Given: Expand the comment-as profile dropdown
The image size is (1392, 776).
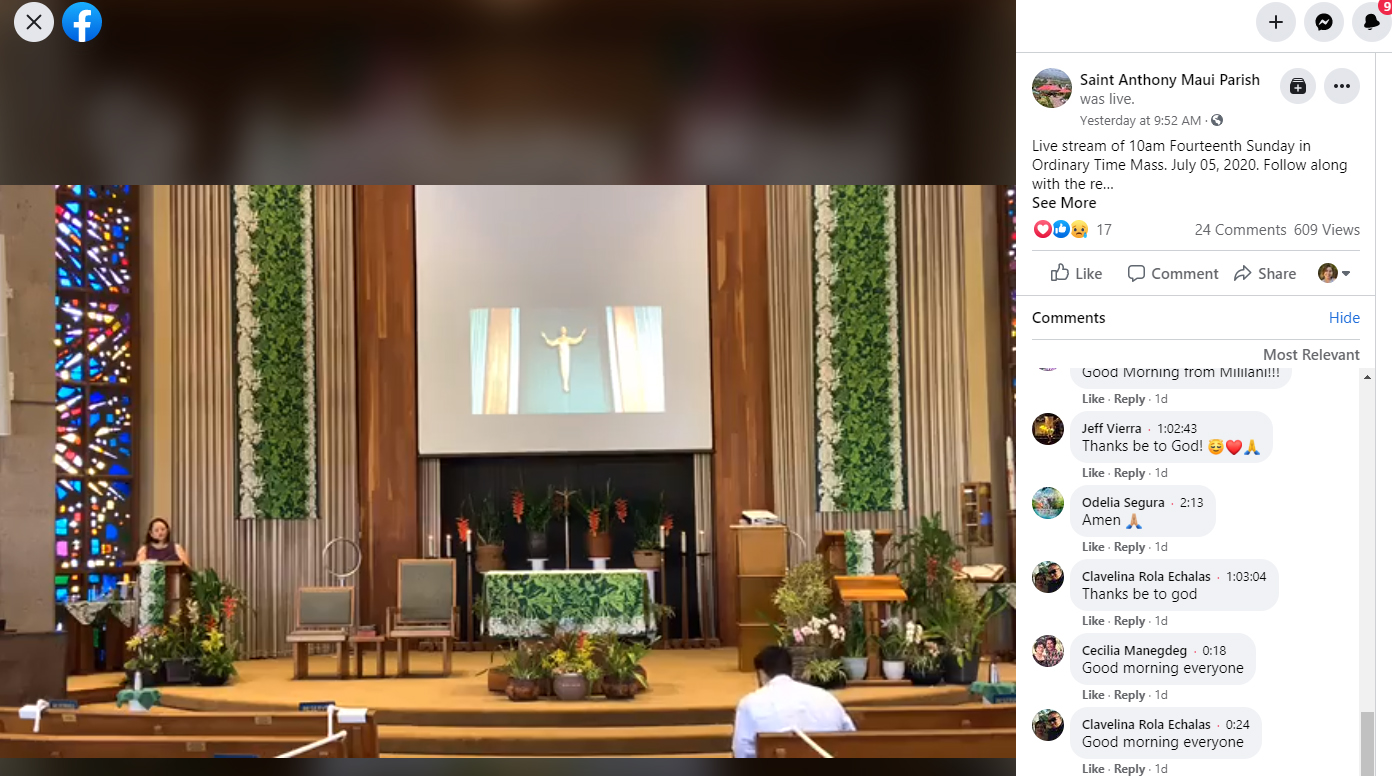Looking at the screenshot, I should [x=1335, y=274].
